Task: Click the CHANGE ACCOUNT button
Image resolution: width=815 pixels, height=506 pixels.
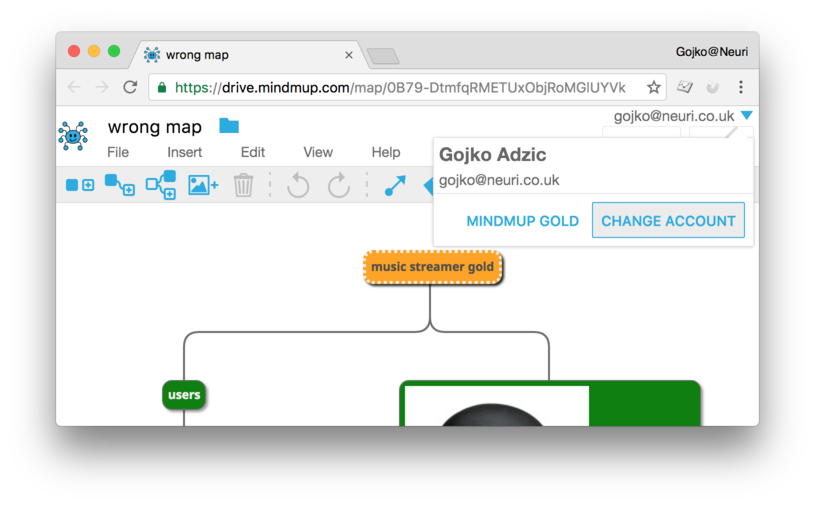Action: point(668,220)
